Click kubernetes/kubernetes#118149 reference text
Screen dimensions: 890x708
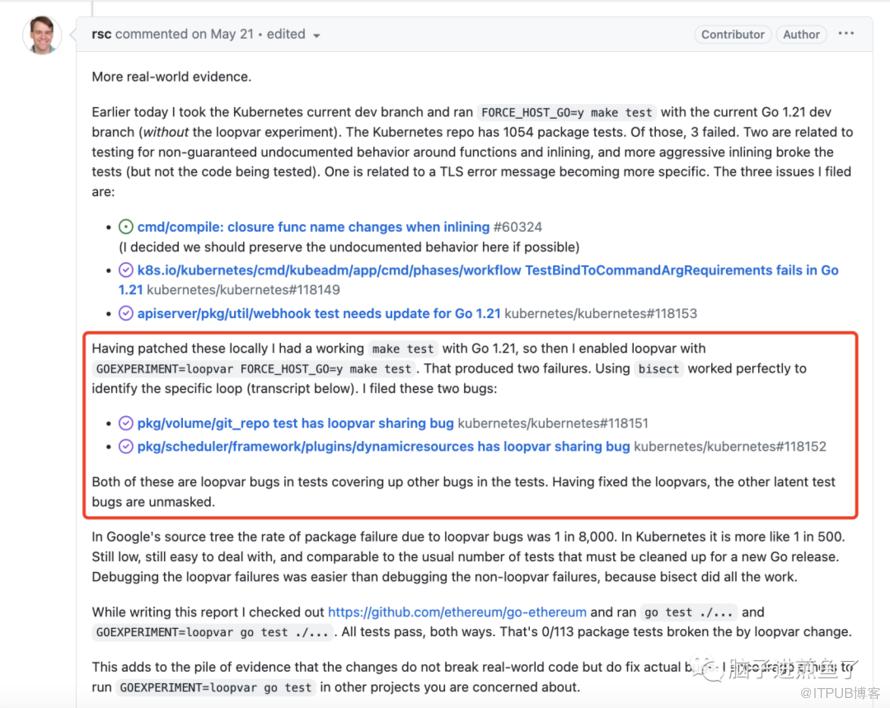tap(243, 290)
